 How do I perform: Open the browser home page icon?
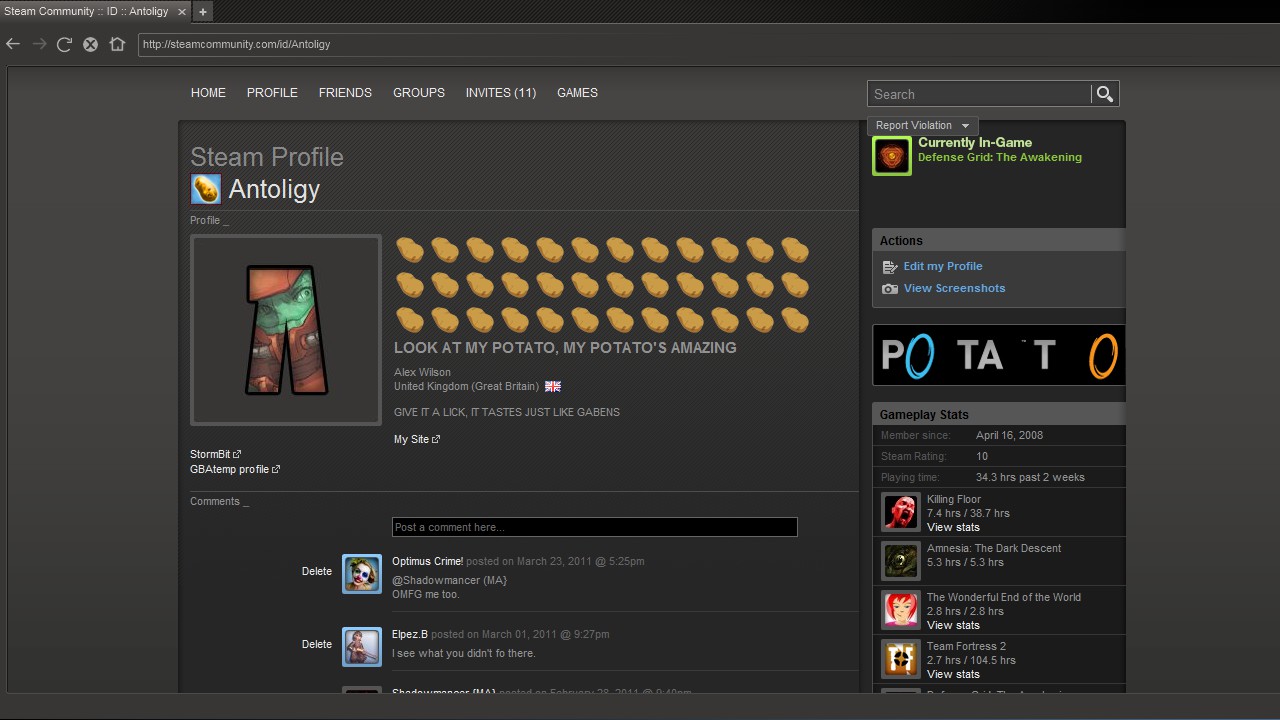pyautogui.click(x=117, y=44)
